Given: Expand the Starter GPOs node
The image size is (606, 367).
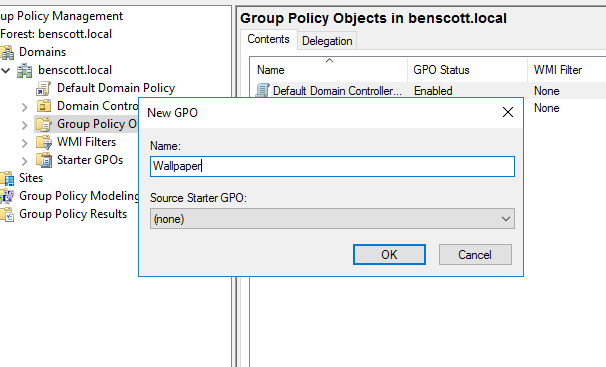Looking at the screenshot, I should tap(25, 161).
